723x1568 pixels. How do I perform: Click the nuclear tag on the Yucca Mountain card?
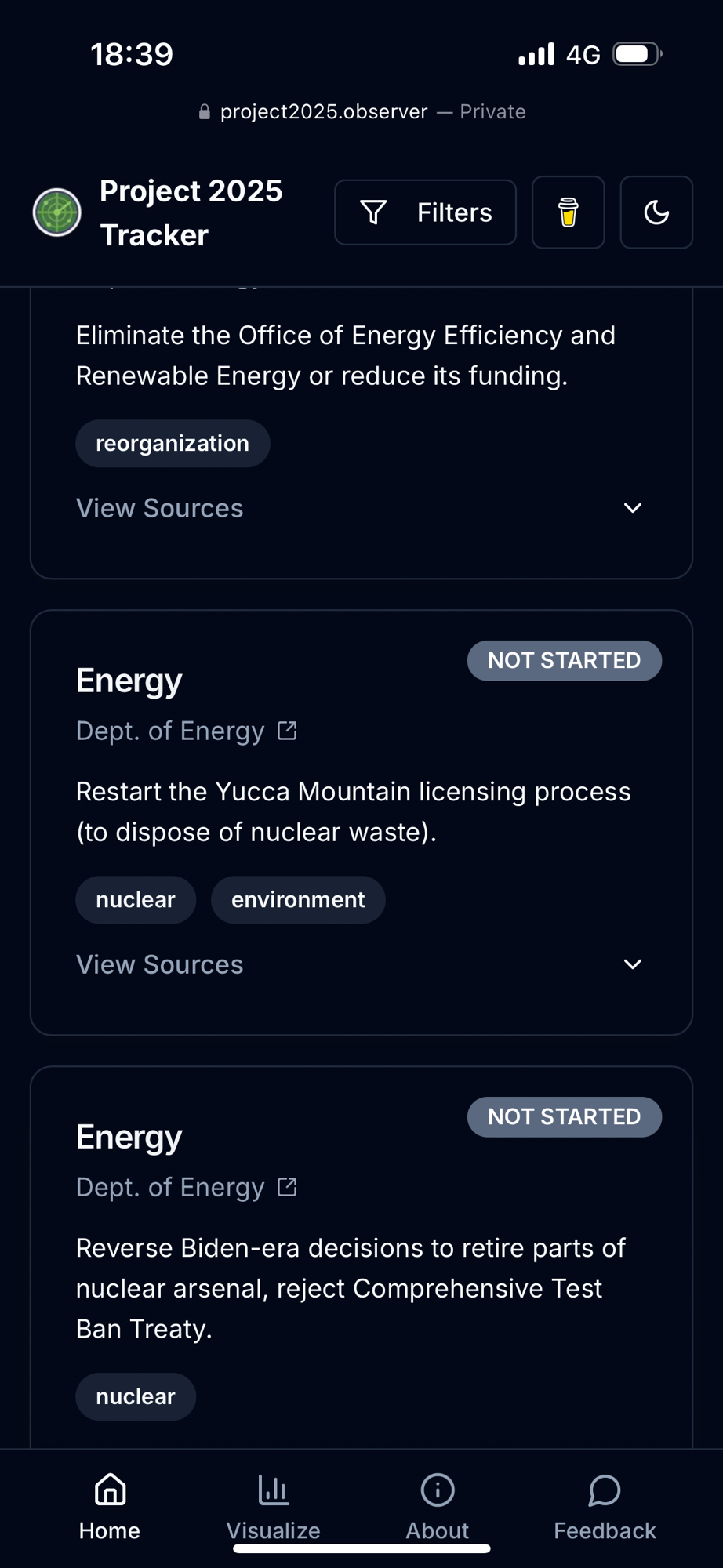pos(136,900)
